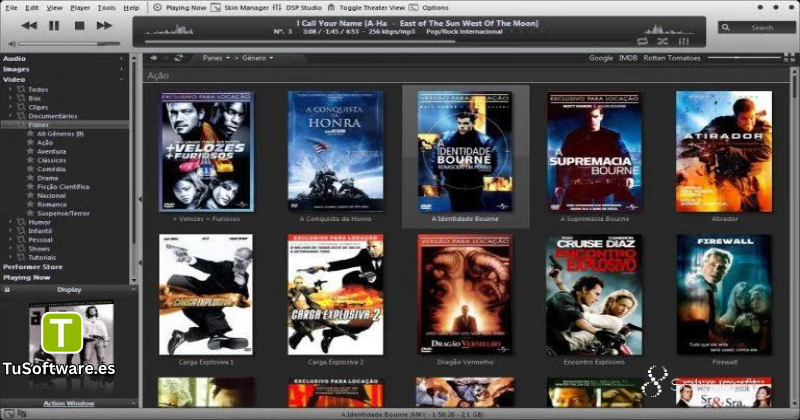Open the Help menu
Screen dimensions: 800x420
click(x=131, y=8)
